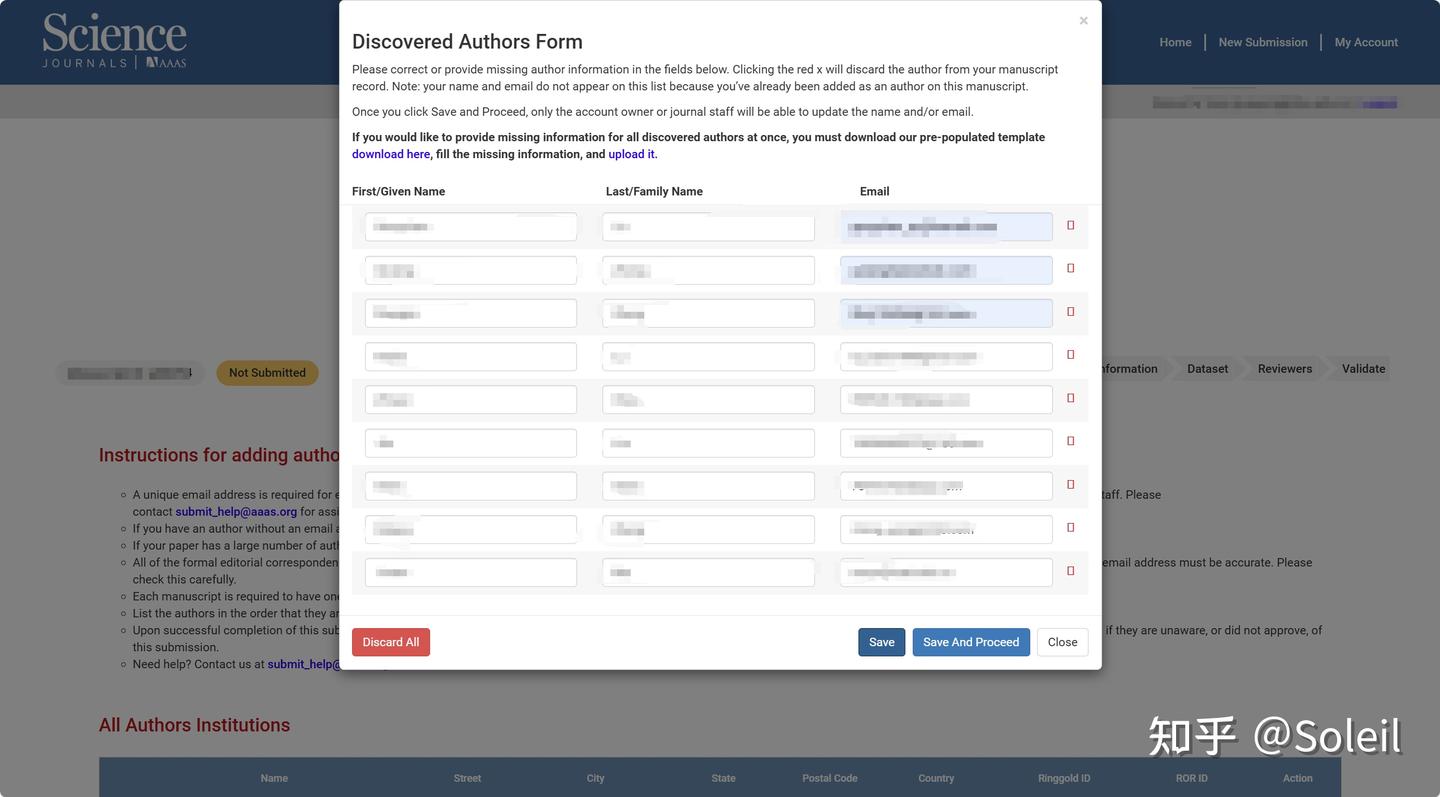
Task: Focus the last row Email field
Action: tap(946, 572)
